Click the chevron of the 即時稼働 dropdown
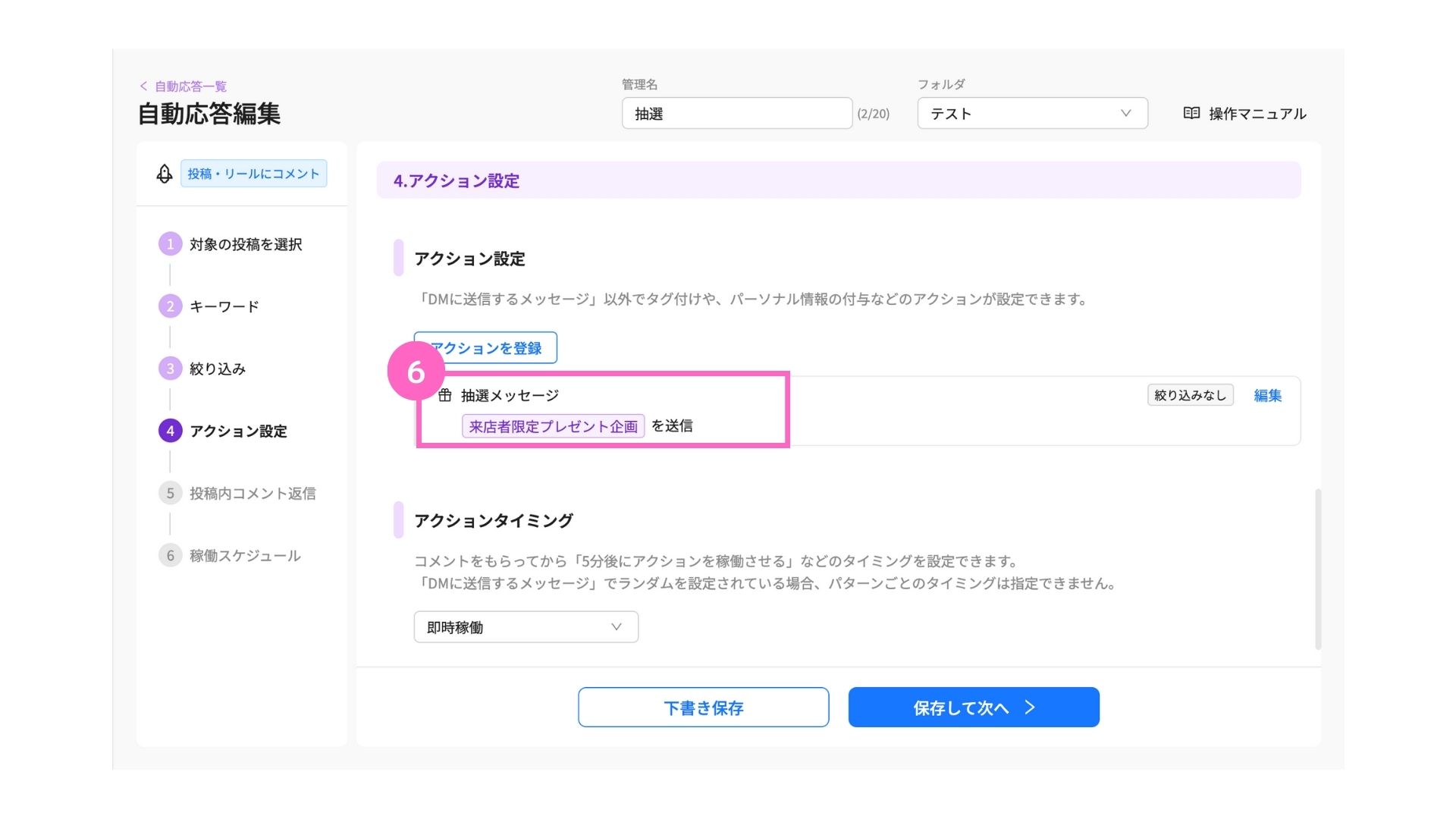The image size is (1456, 819). pyautogui.click(x=616, y=627)
